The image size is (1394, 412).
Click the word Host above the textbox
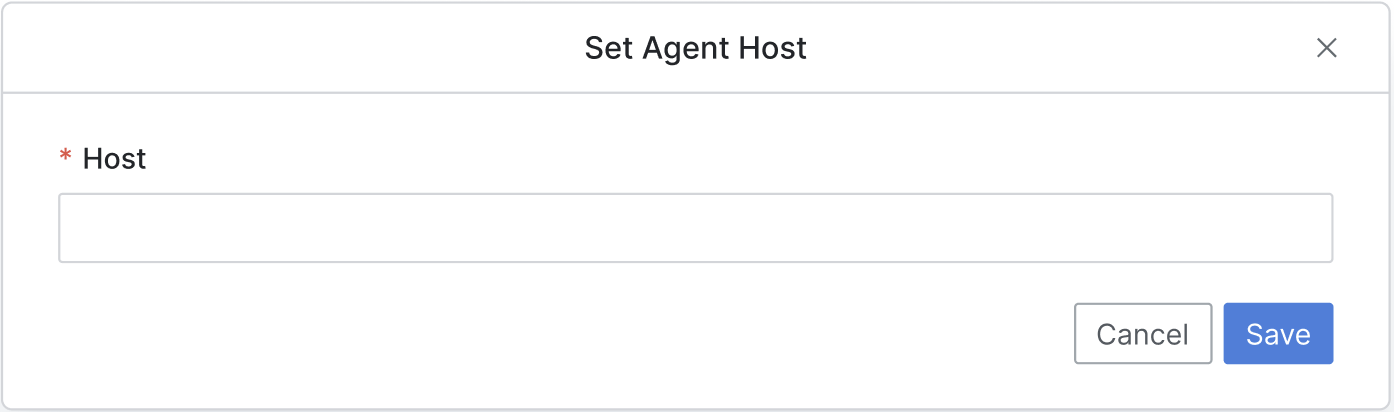coord(114,159)
